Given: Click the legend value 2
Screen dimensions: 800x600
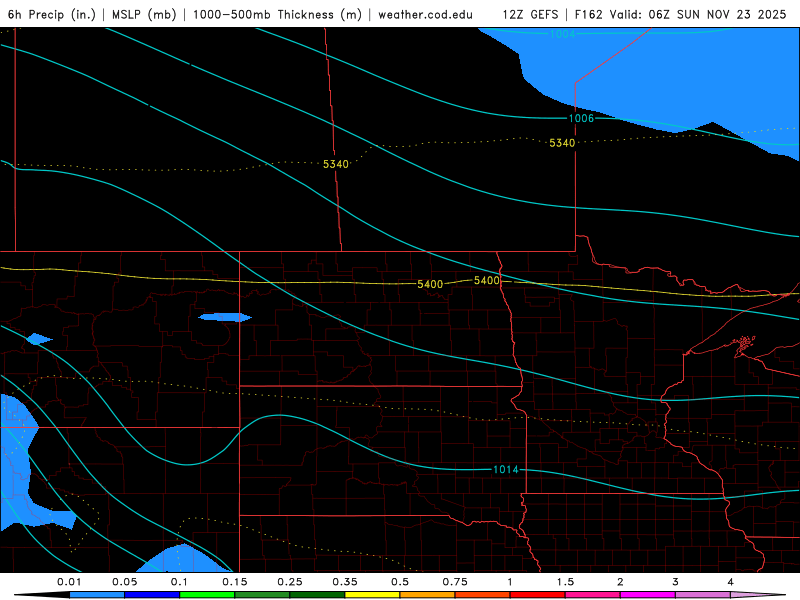Looking at the screenshot, I should click(x=620, y=582).
